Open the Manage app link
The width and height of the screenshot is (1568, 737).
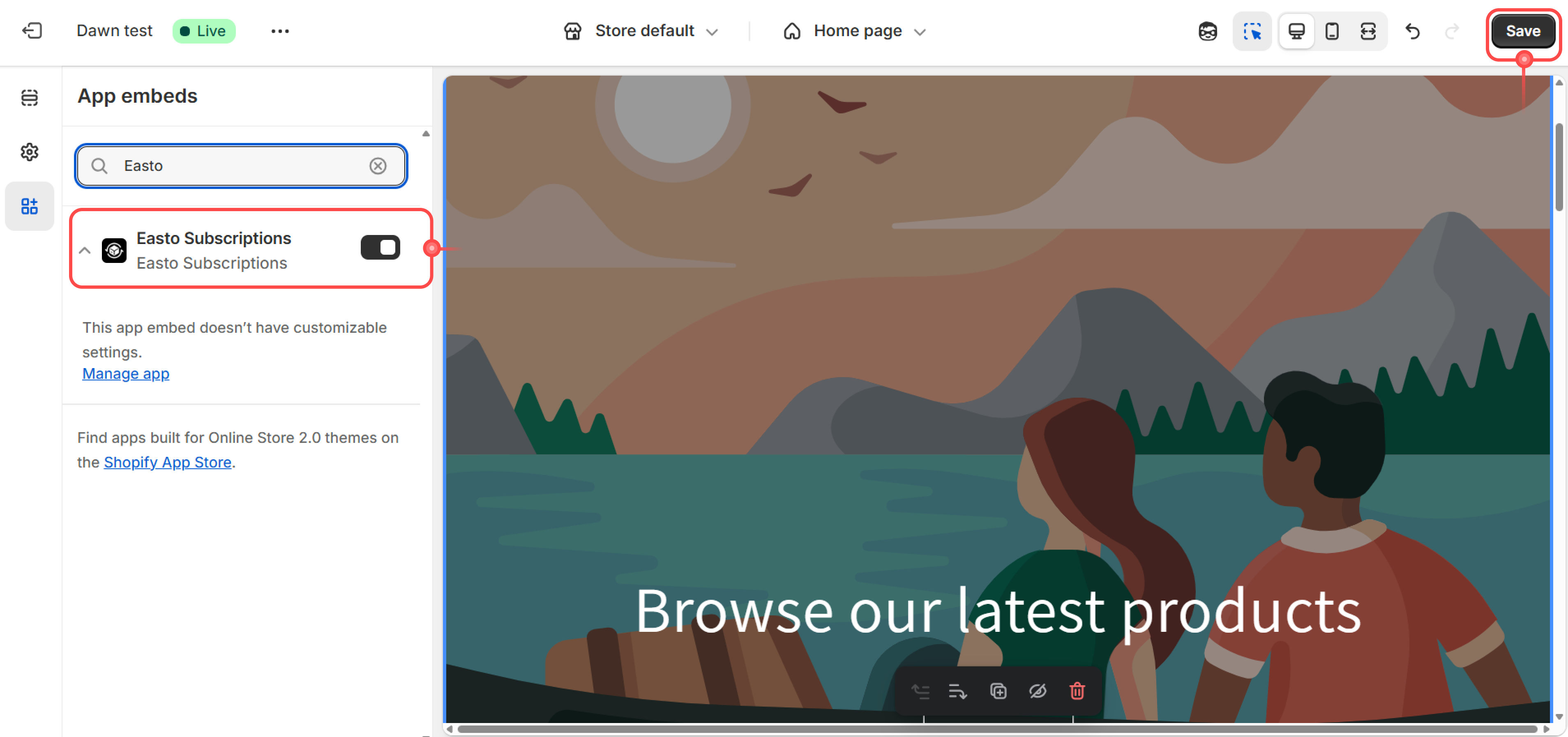coord(125,374)
